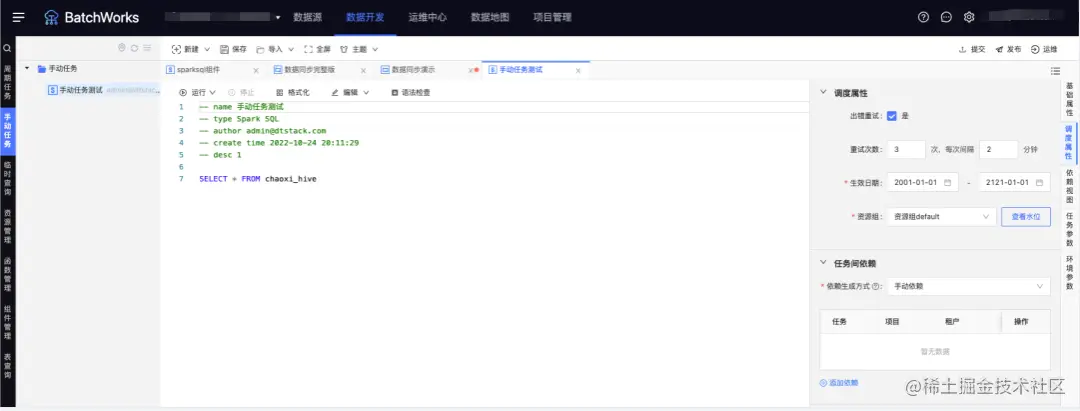
Task: Close the sparksql组件 tab
Action: click(x=256, y=71)
